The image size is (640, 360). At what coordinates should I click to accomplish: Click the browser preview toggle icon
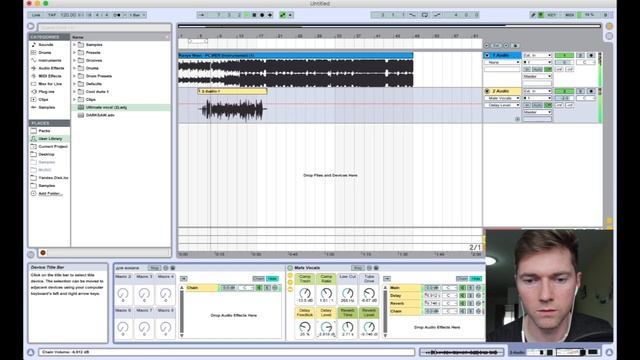coord(43,253)
